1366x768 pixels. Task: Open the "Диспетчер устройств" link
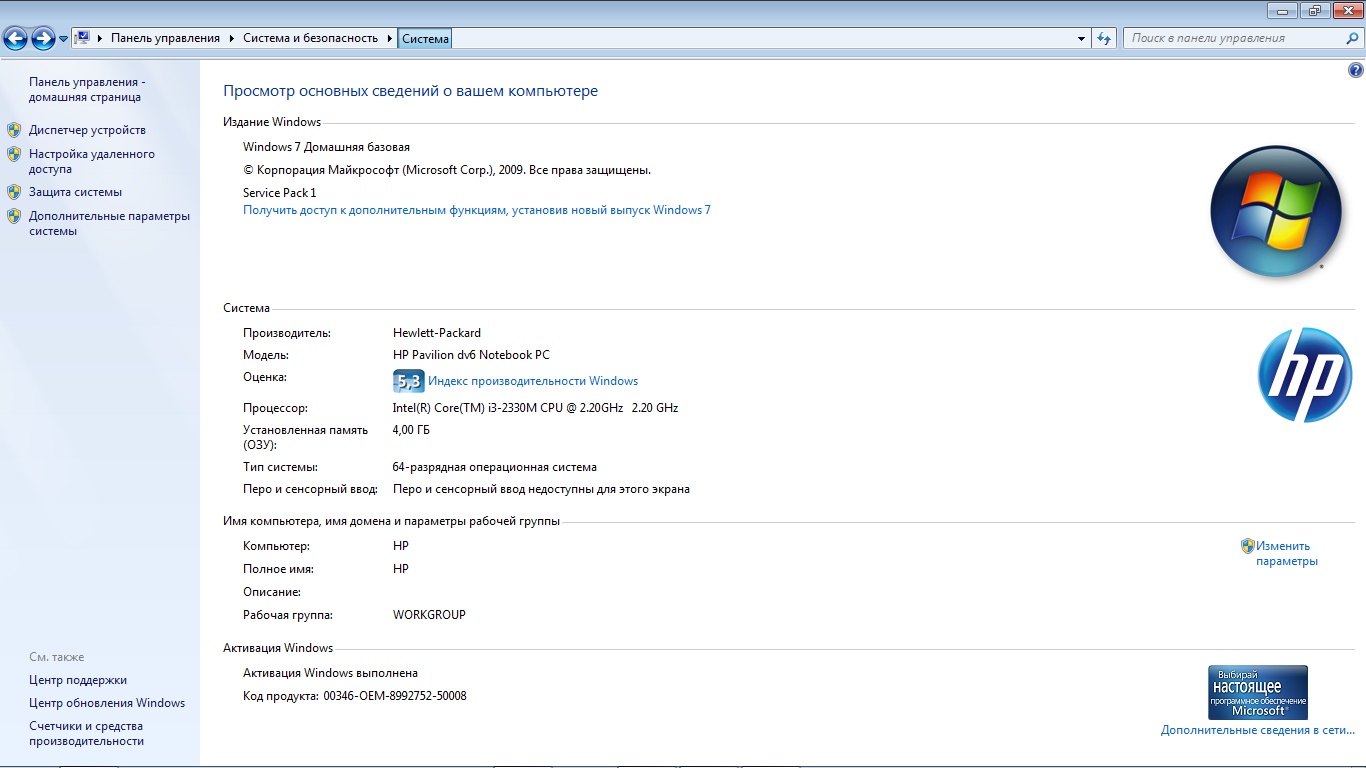click(87, 130)
